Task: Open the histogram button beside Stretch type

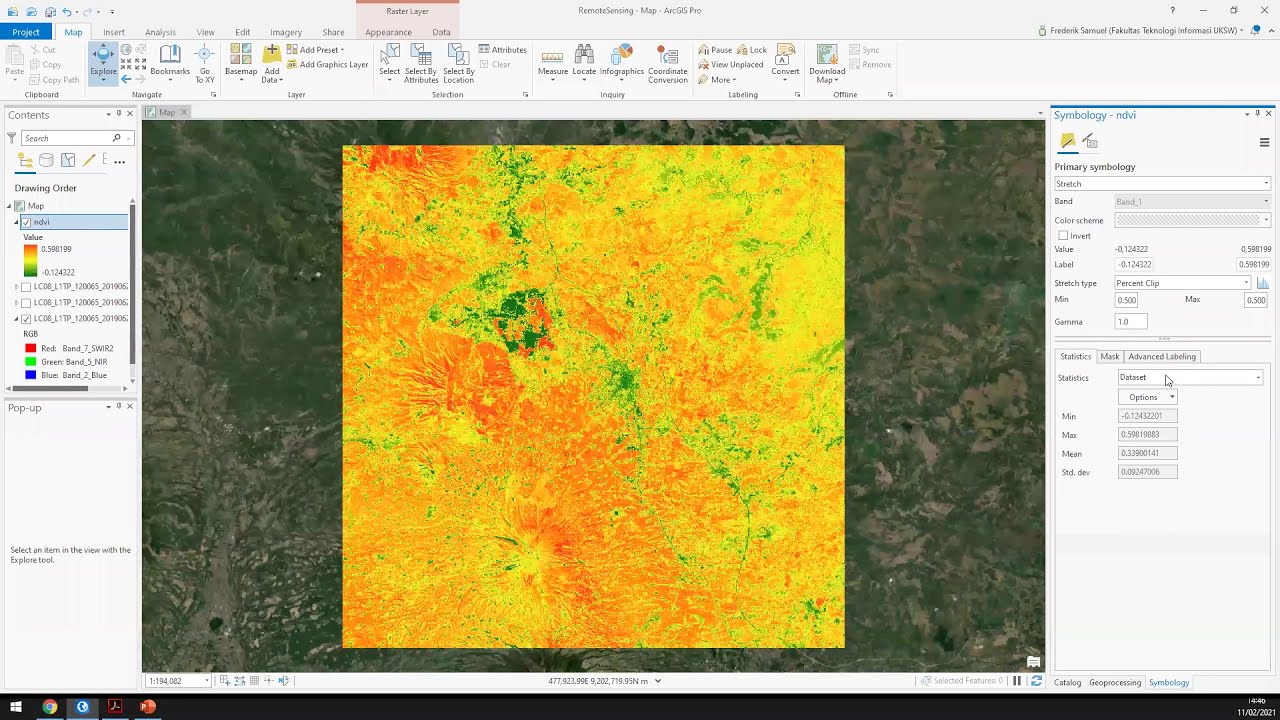Action: 1263,283
